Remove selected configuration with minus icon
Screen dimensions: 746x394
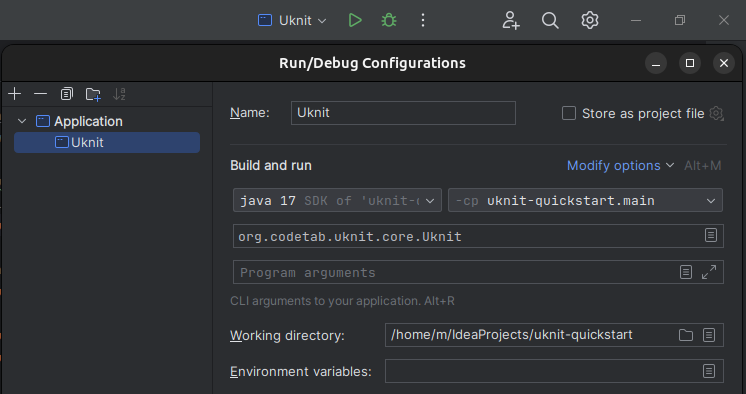coord(40,94)
